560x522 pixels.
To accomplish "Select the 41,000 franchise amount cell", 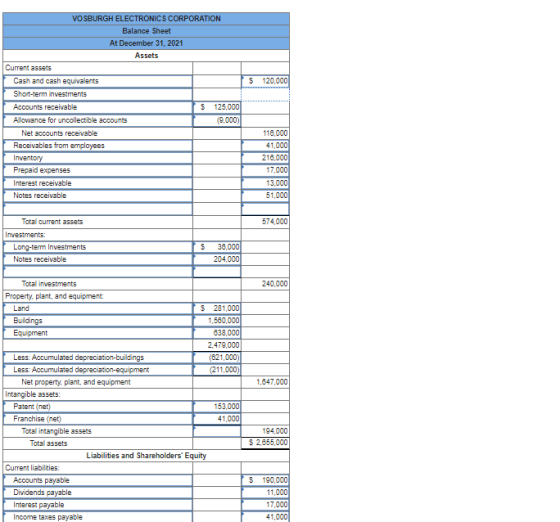I will coord(217,419).
